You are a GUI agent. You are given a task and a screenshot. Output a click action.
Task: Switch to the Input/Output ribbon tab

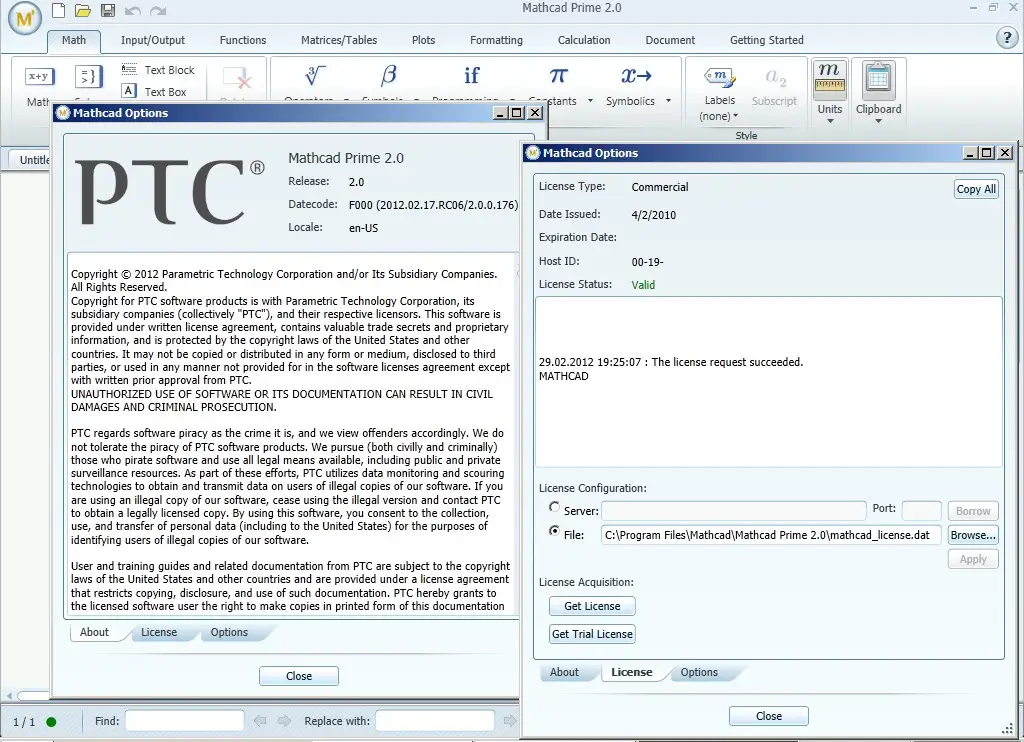tap(153, 40)
